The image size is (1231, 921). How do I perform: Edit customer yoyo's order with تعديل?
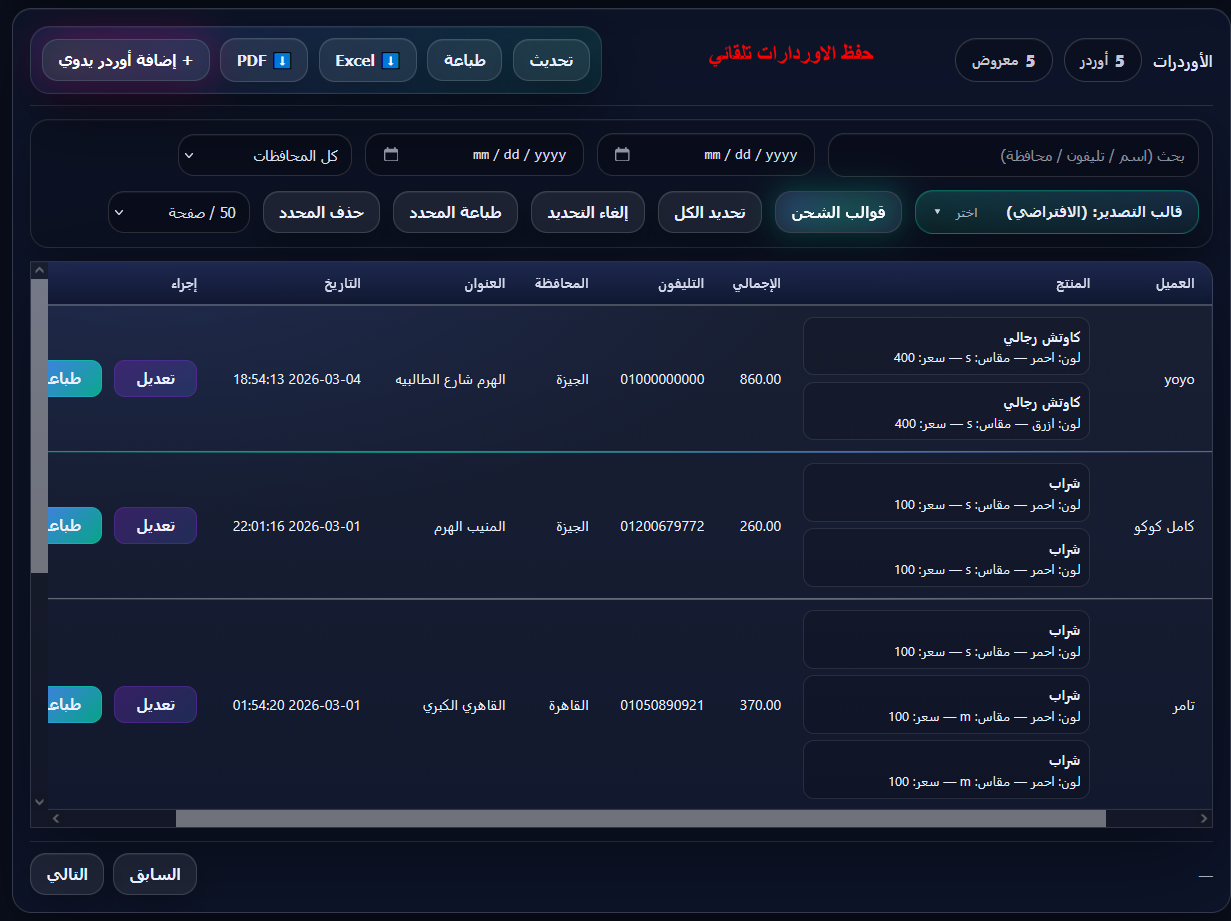click(x=155, y=378)
